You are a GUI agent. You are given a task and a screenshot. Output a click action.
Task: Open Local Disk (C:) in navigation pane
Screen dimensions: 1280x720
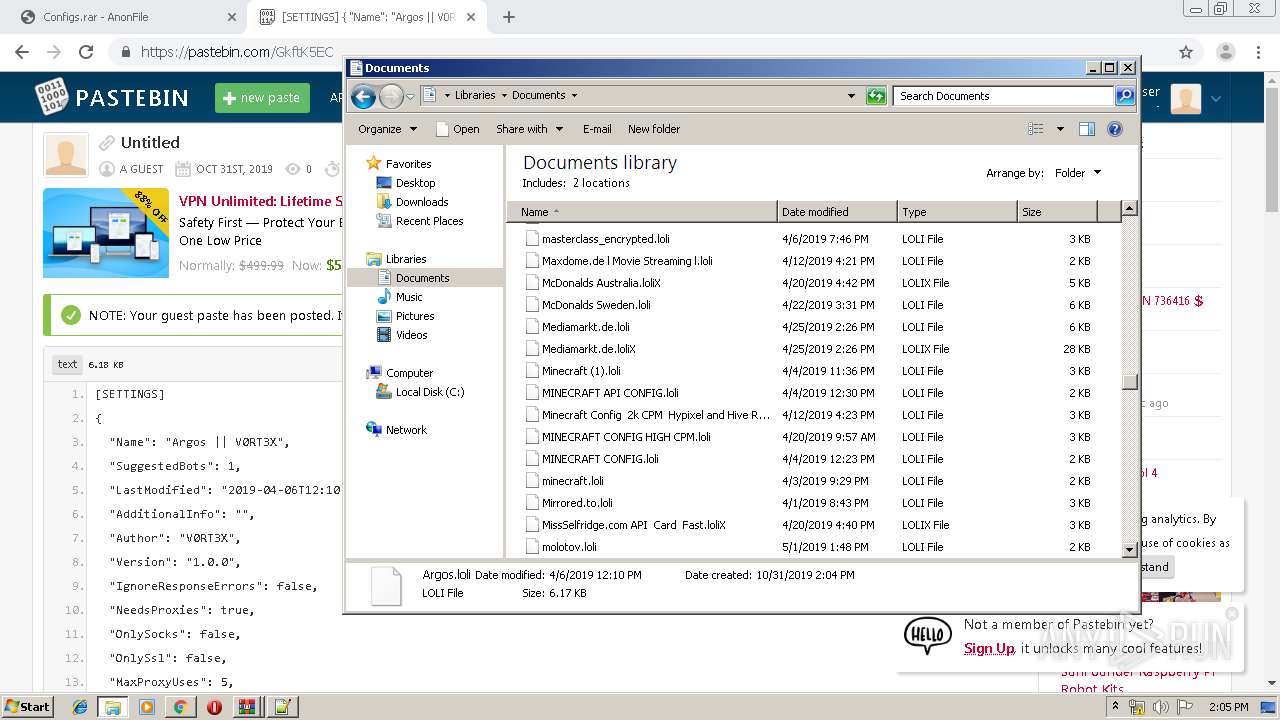[429, 392]
